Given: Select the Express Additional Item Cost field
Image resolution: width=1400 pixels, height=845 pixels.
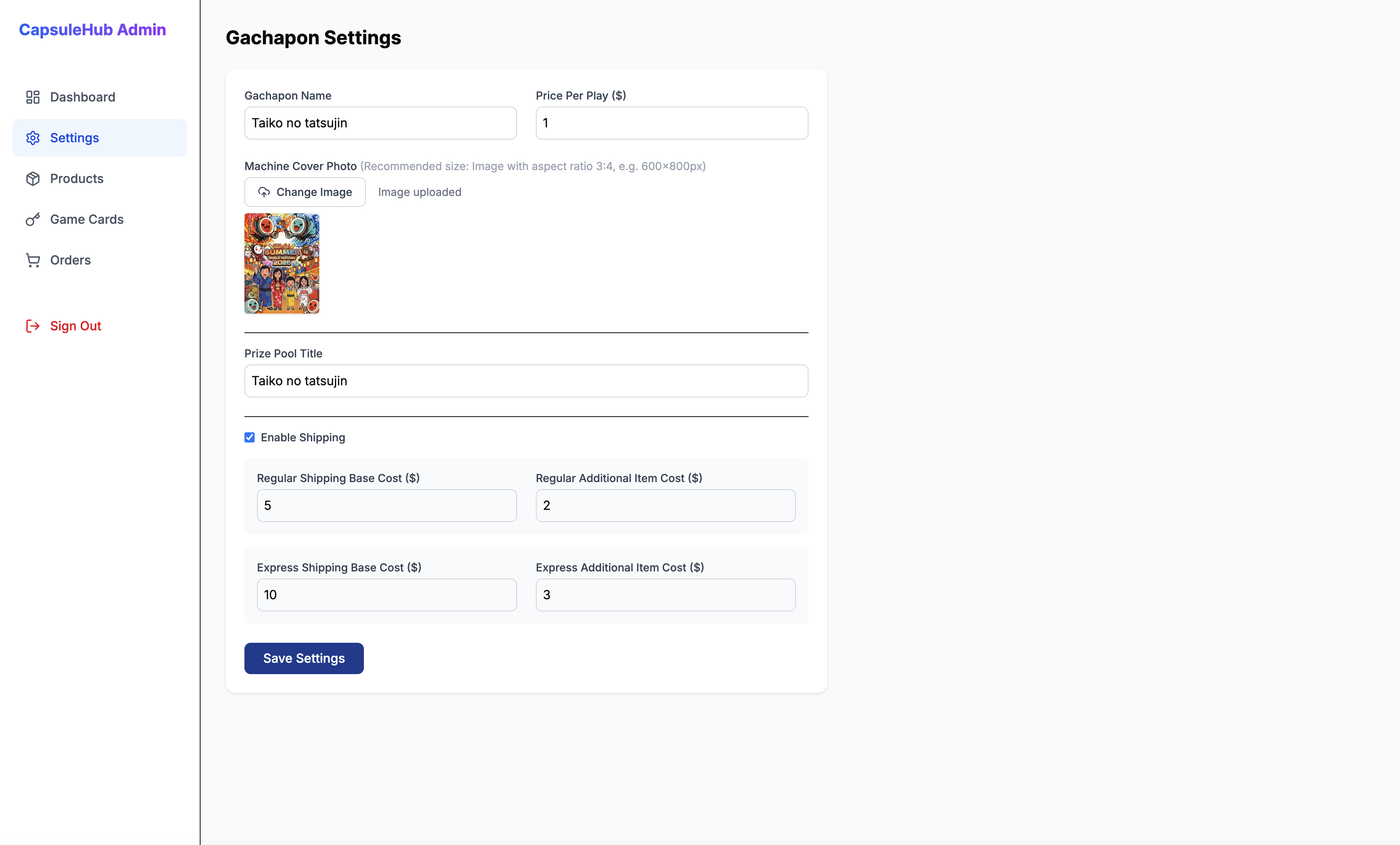Looking at the screenshot, I should tap(666, 595).
